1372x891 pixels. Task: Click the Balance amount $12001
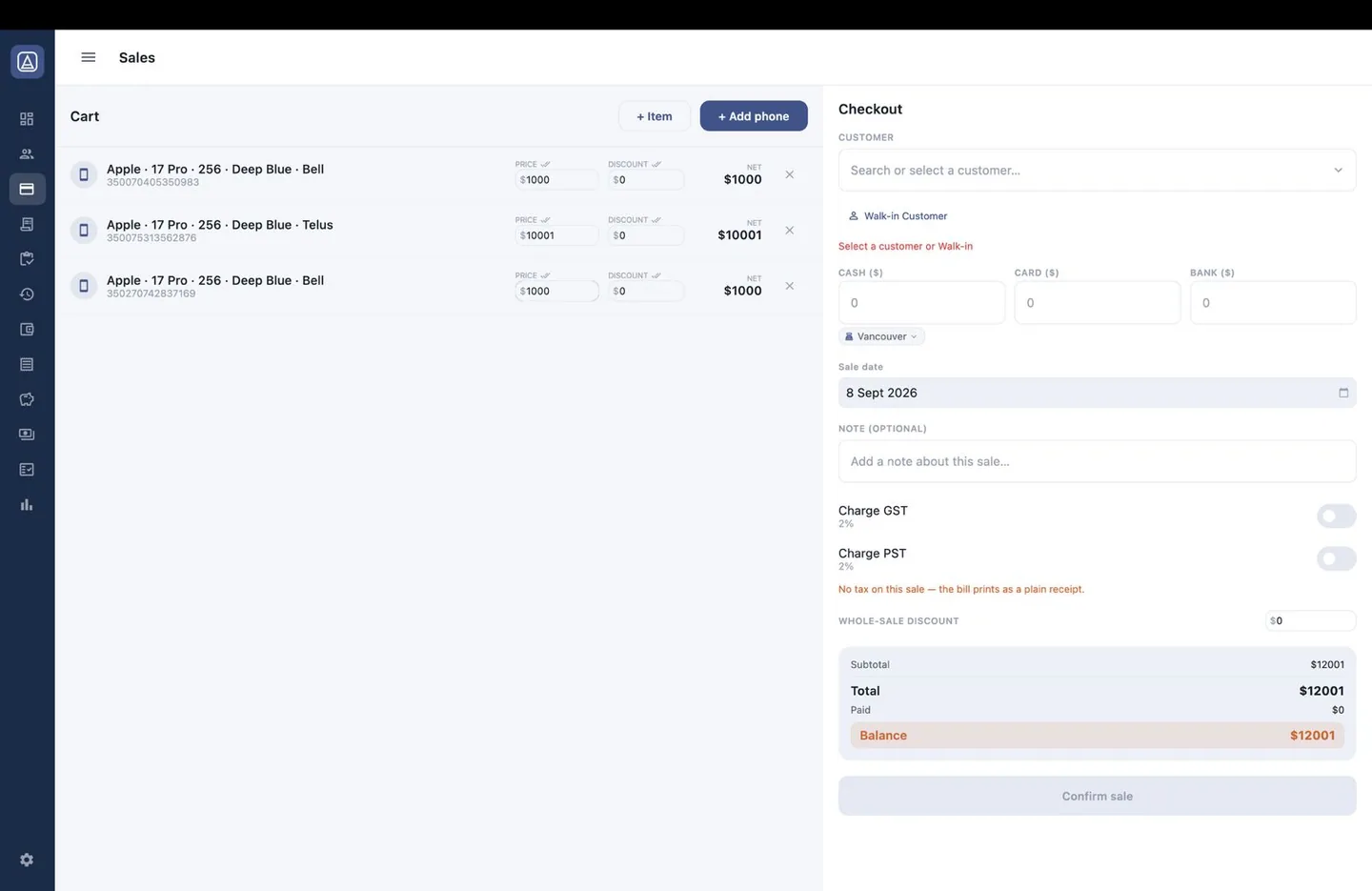coord(1312,736)
